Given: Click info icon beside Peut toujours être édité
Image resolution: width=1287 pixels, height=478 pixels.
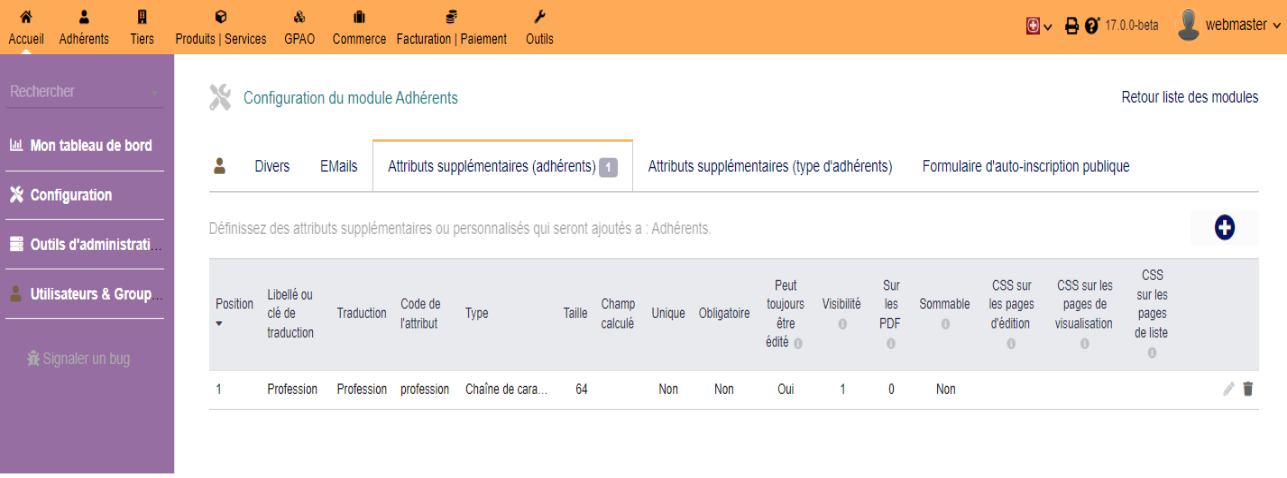Looking at the screenshot, I should pos(799,343).
